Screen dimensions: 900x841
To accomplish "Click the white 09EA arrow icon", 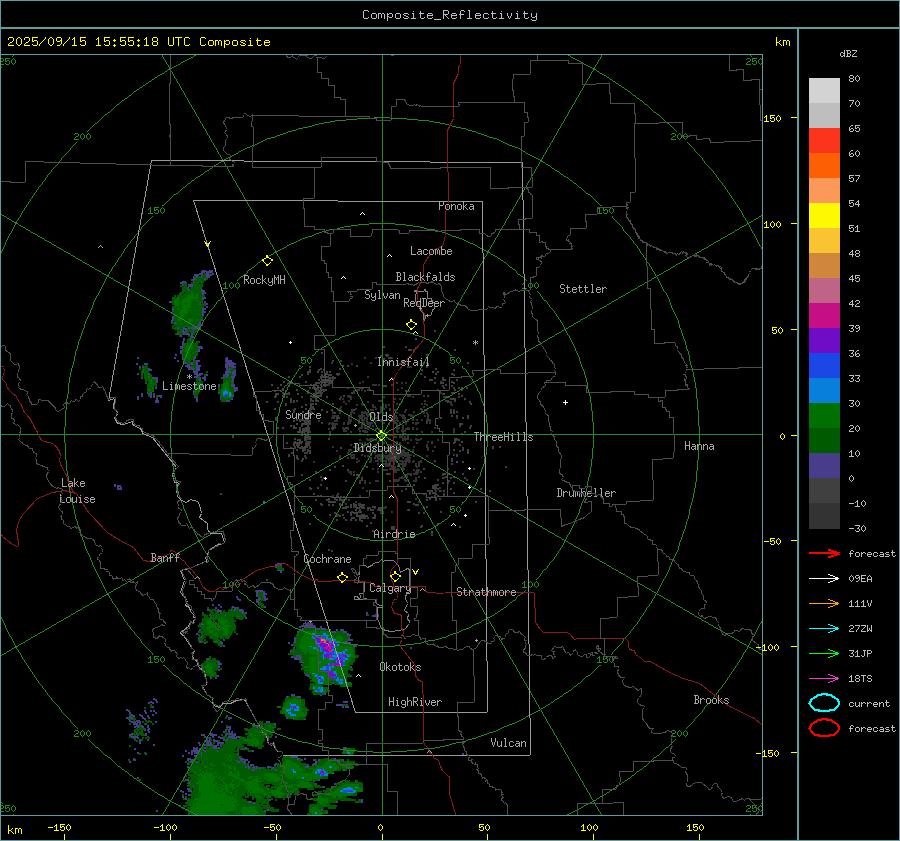I will pyautogui.click(x=824, y=578).
